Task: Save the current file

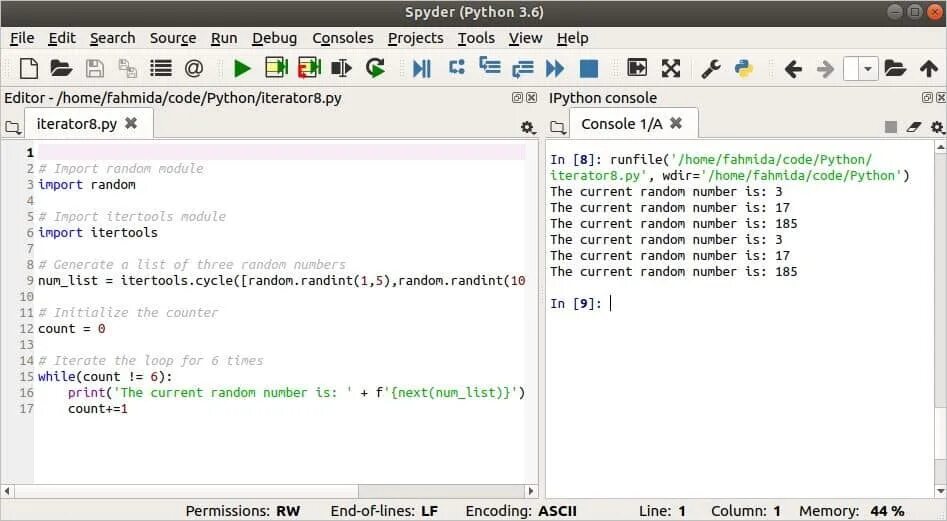Action: [94, 68]
